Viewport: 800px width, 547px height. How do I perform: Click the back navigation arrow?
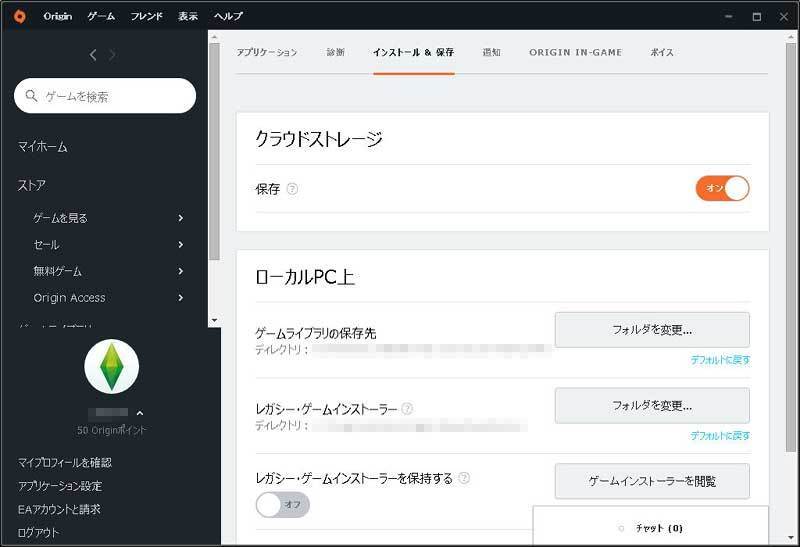93,55
